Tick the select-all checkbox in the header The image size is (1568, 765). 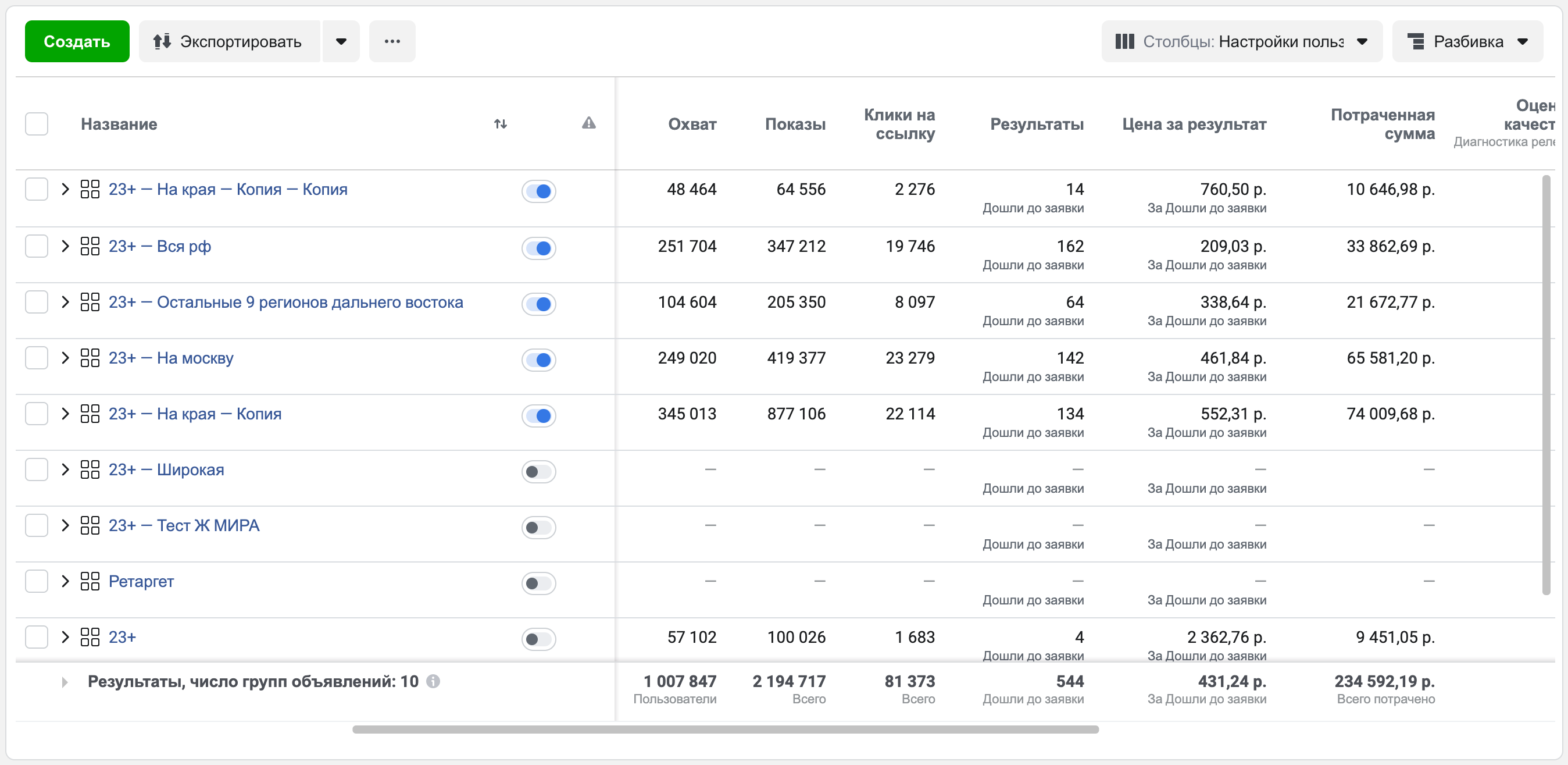(37, 124)
